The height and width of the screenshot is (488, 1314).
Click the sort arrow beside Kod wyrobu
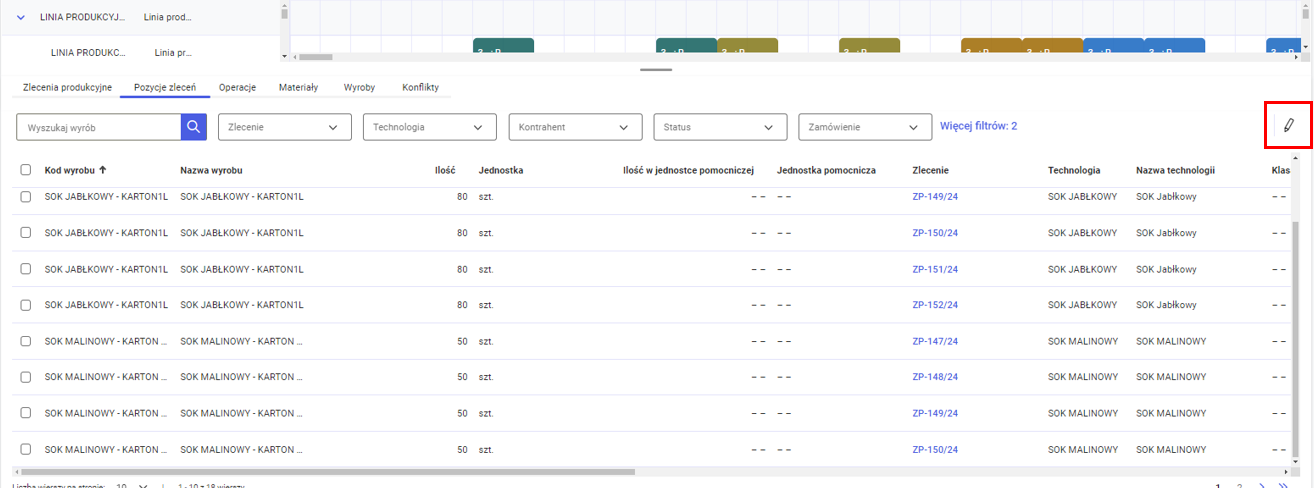(x=103, y=170)
